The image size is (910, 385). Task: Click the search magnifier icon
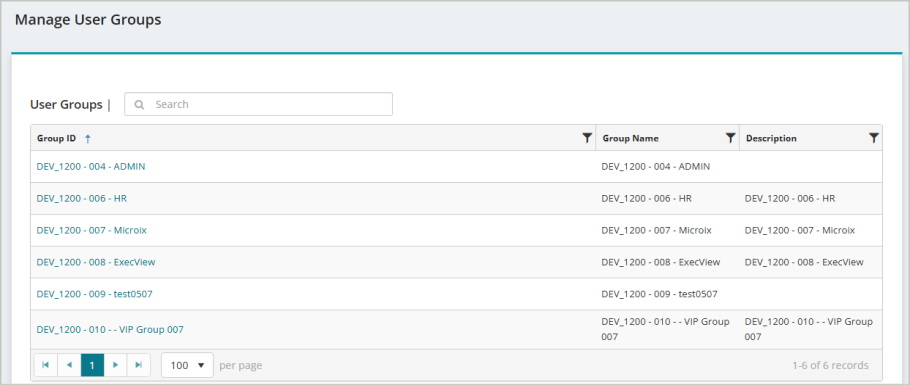(x=139, y=105)
